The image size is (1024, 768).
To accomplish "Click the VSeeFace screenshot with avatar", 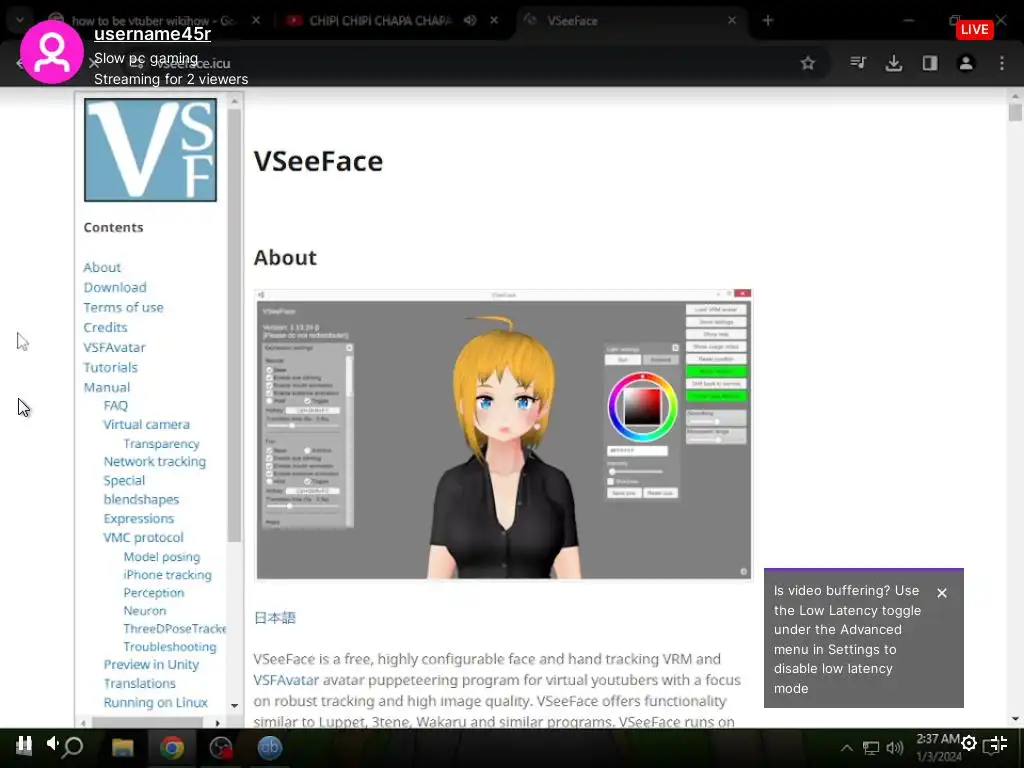I will 504,435.
